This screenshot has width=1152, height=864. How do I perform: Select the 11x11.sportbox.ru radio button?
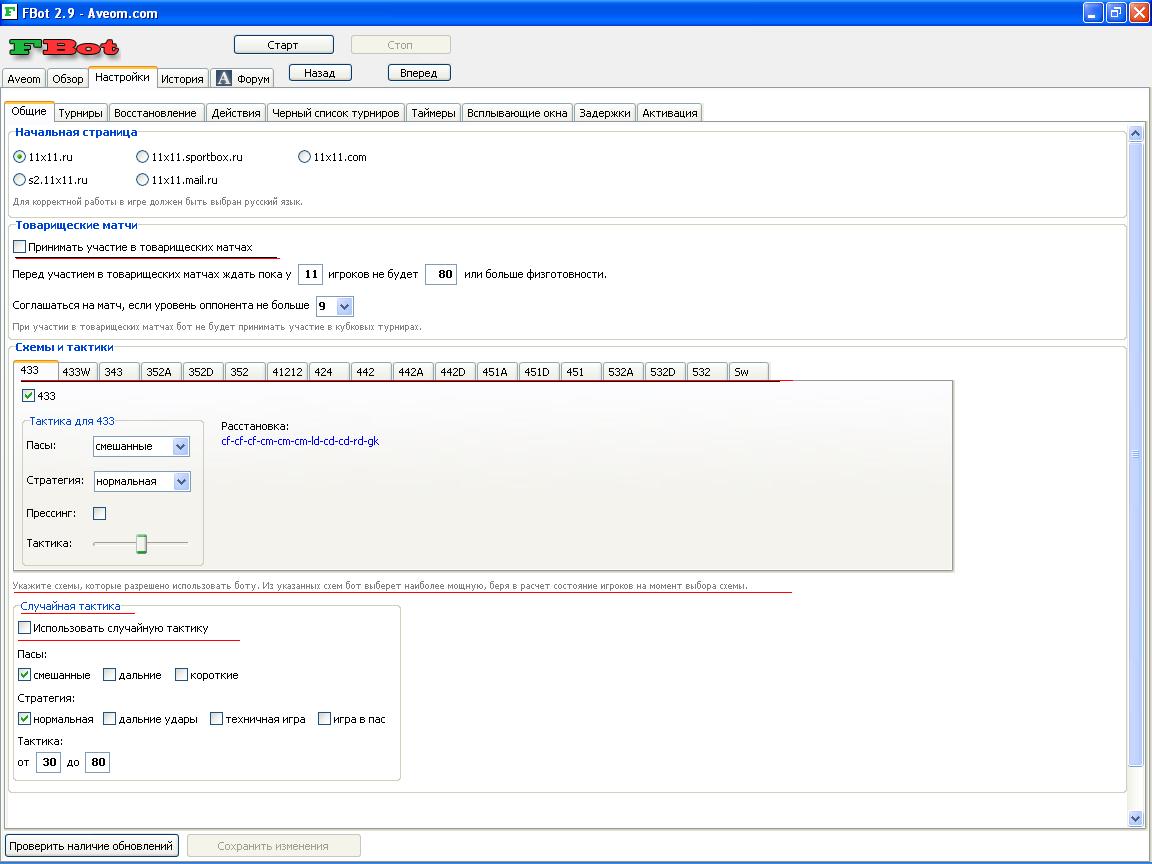(x=143, y=157)
